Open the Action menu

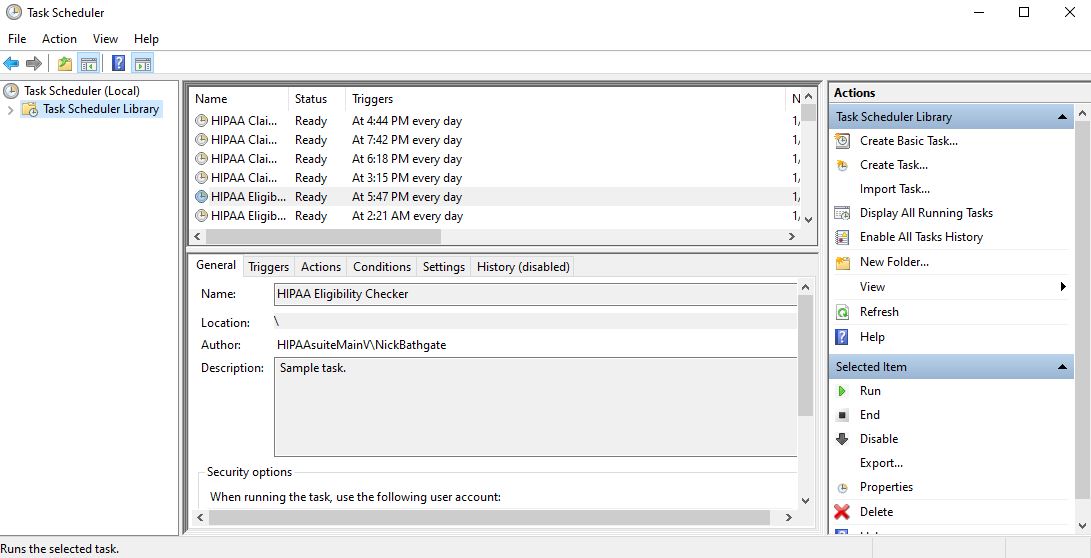click(59, 39)
